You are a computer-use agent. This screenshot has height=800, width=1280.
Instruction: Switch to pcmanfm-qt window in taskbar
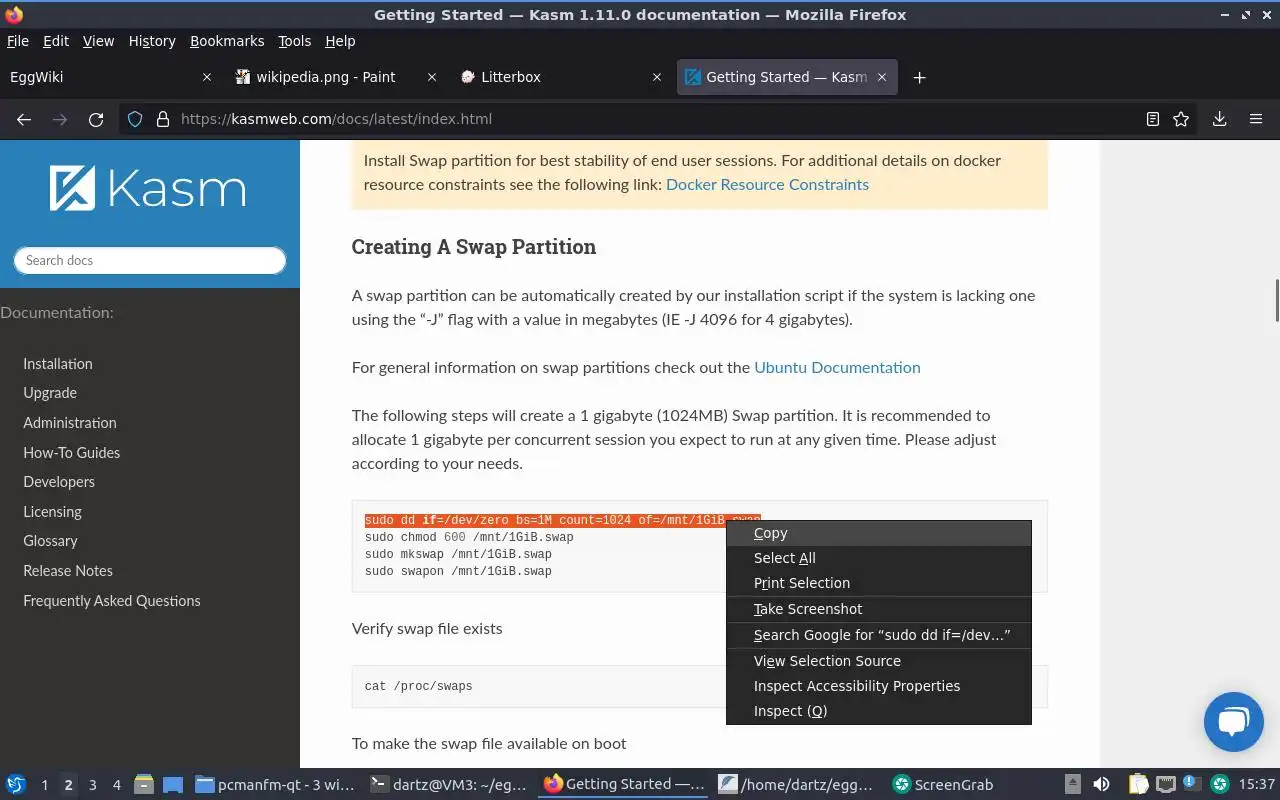(273, 785)
